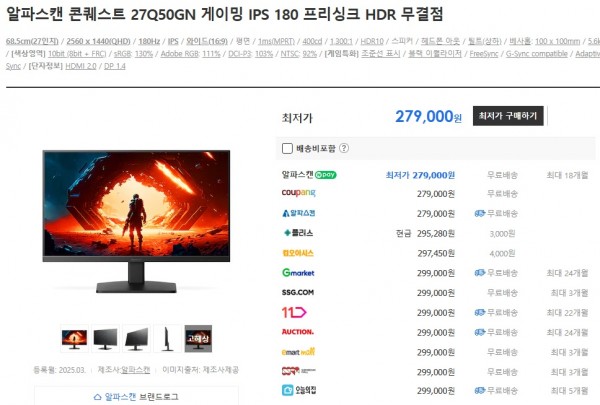Open the 고해상 image thumbnail

(x=198, y=339)
